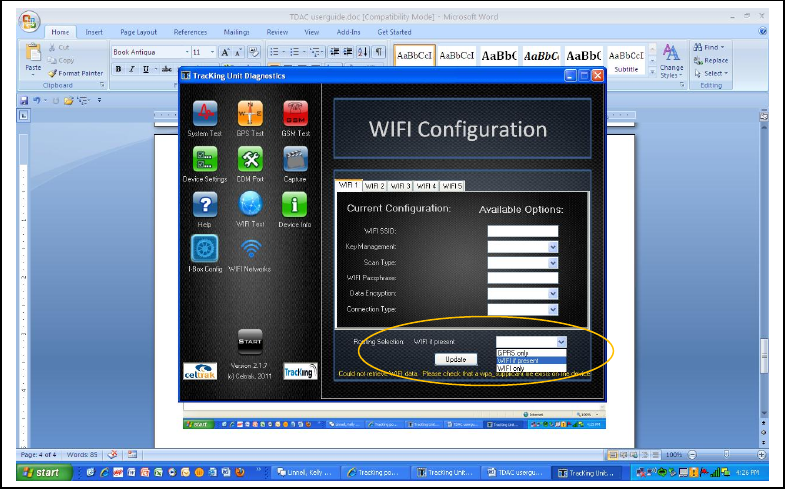Click Word's Help question mark icon

click(x=762, y=31)
